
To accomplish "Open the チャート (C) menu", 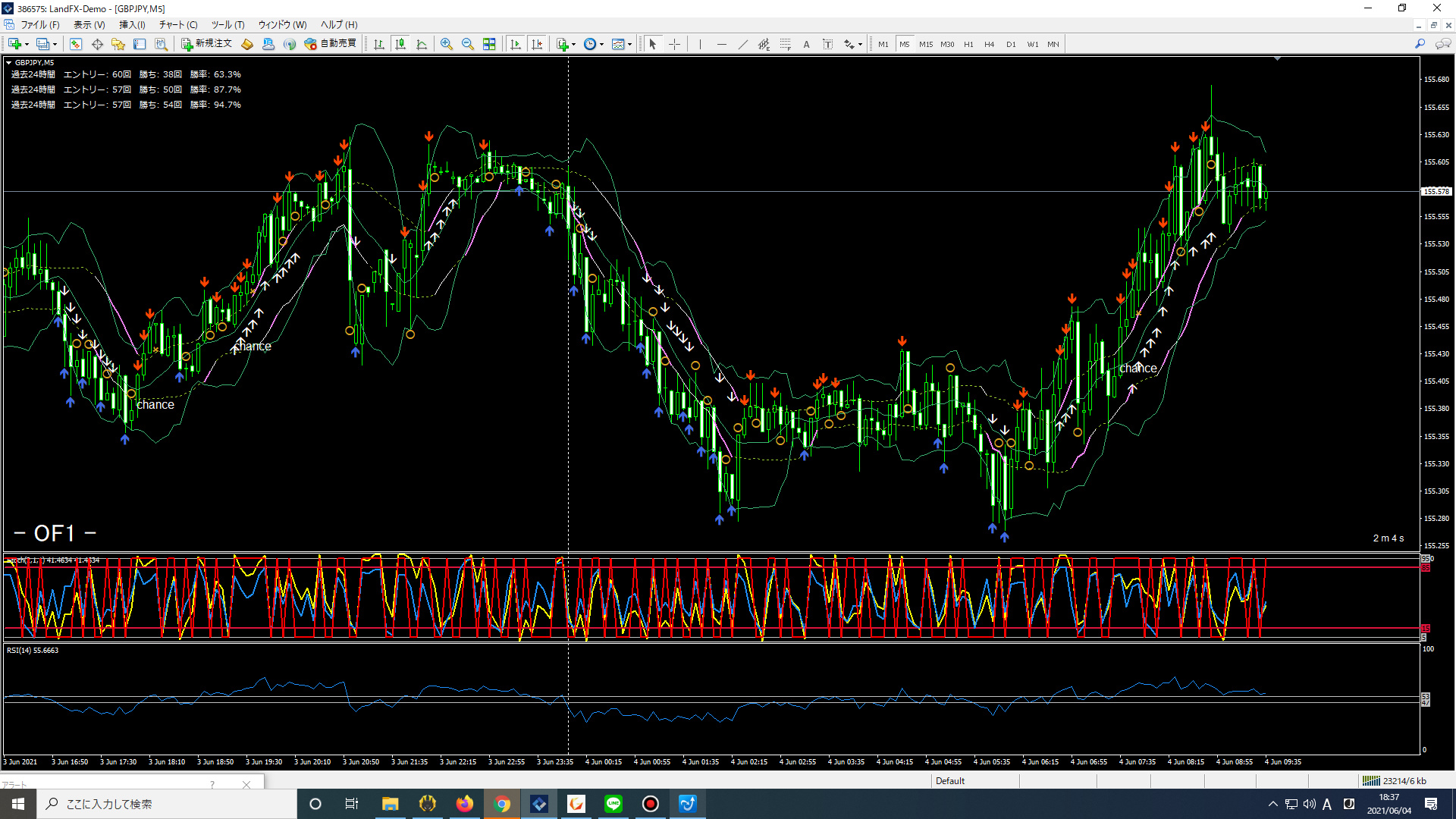I will pyautogui.click(x=178, y=25).
